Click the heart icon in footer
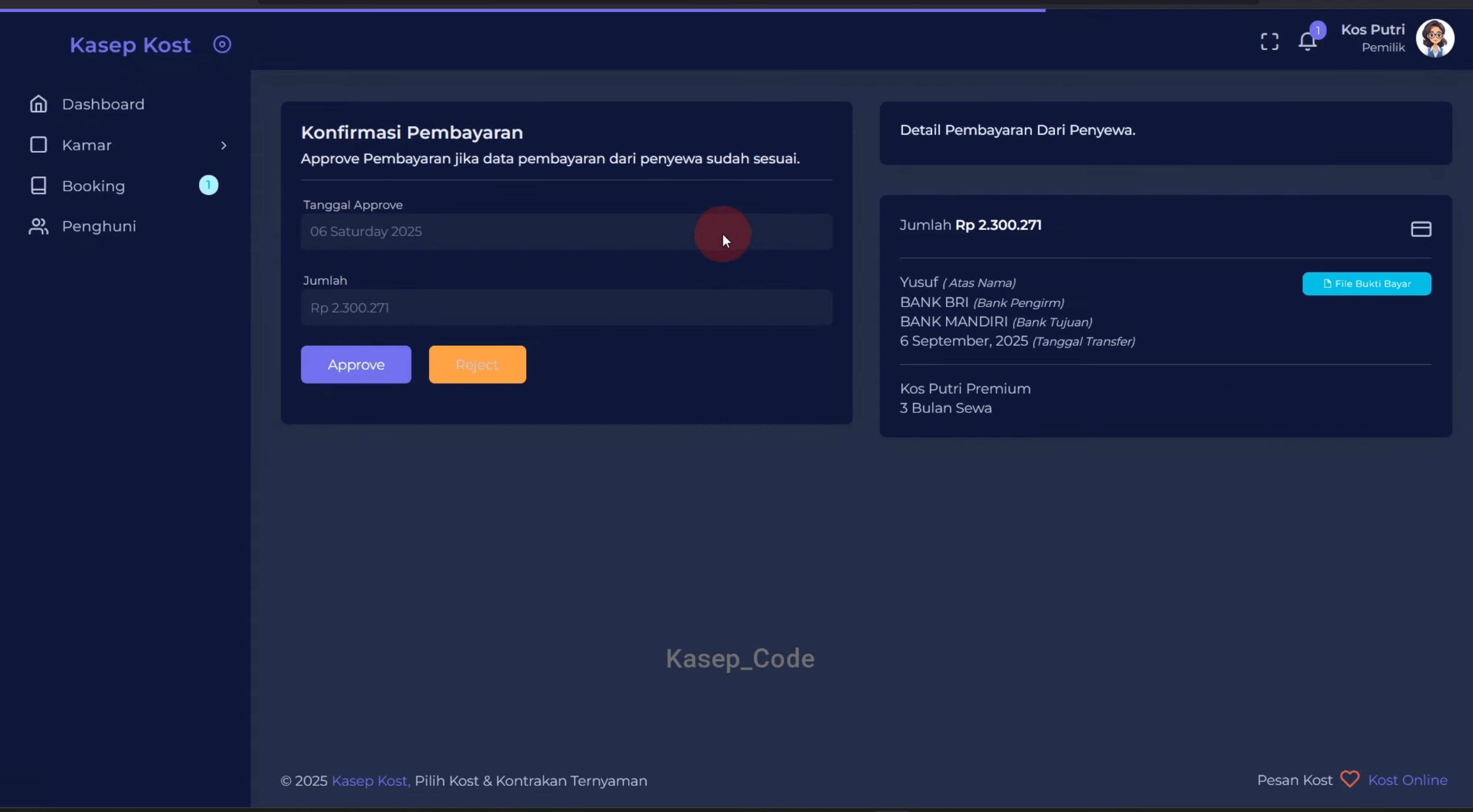This screenshot has width=1473, height=812. pos(1350,780)
